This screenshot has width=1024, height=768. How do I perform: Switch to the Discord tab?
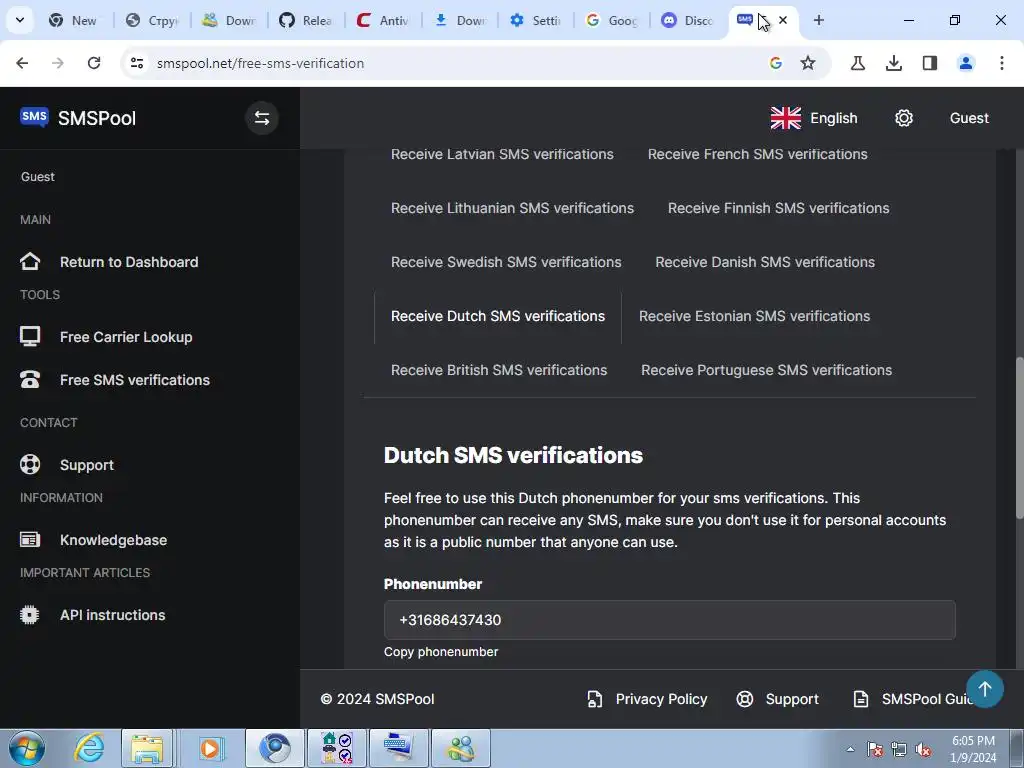[688, 20]
